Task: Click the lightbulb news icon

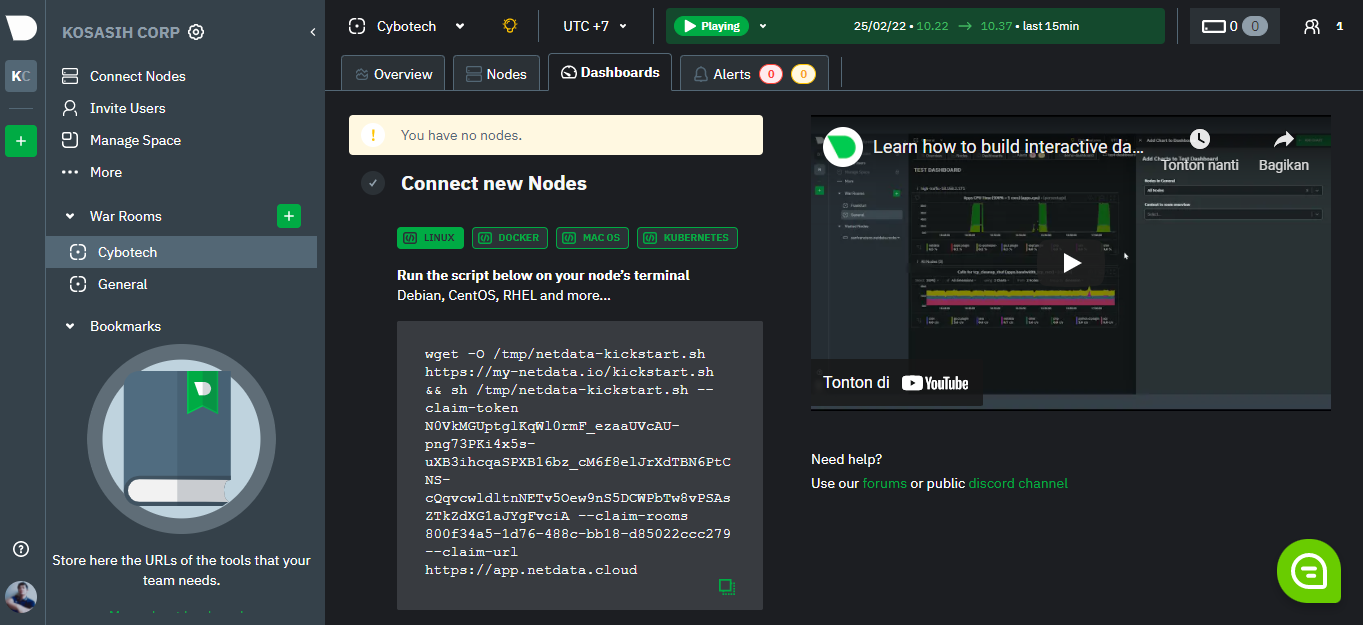Action: pos(510,26)
